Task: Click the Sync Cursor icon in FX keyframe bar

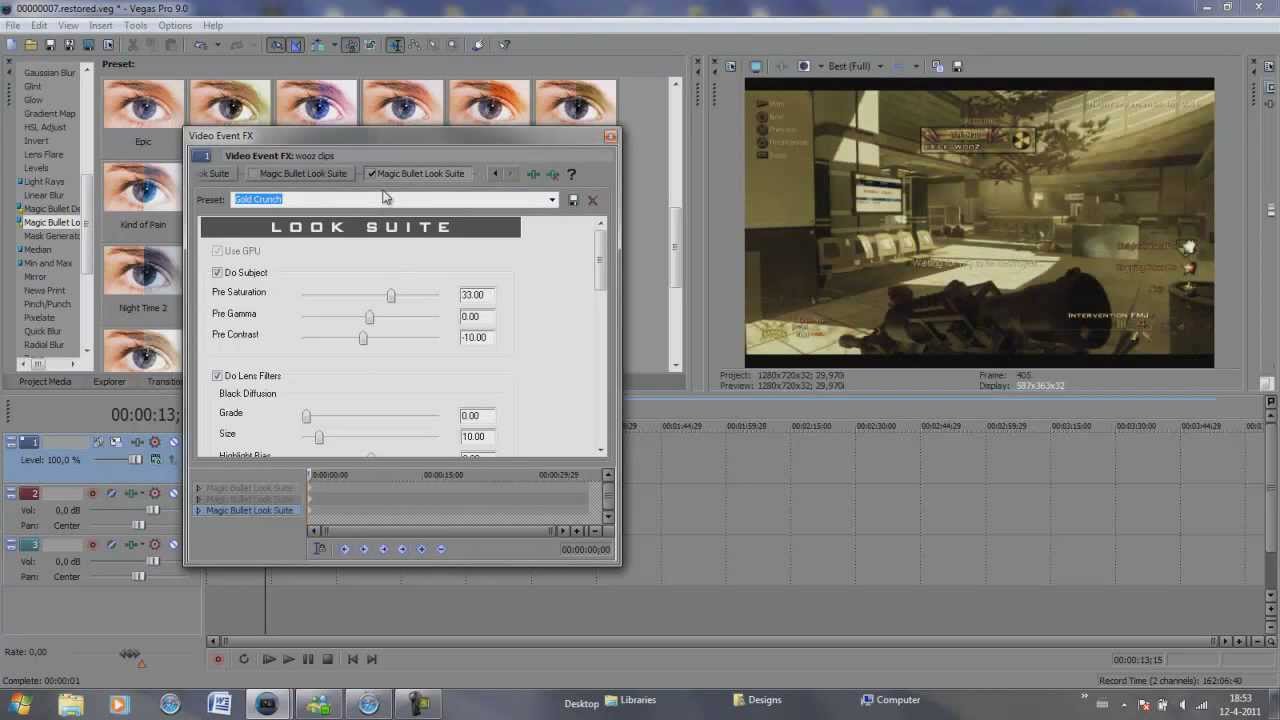Action: [320, 549]
